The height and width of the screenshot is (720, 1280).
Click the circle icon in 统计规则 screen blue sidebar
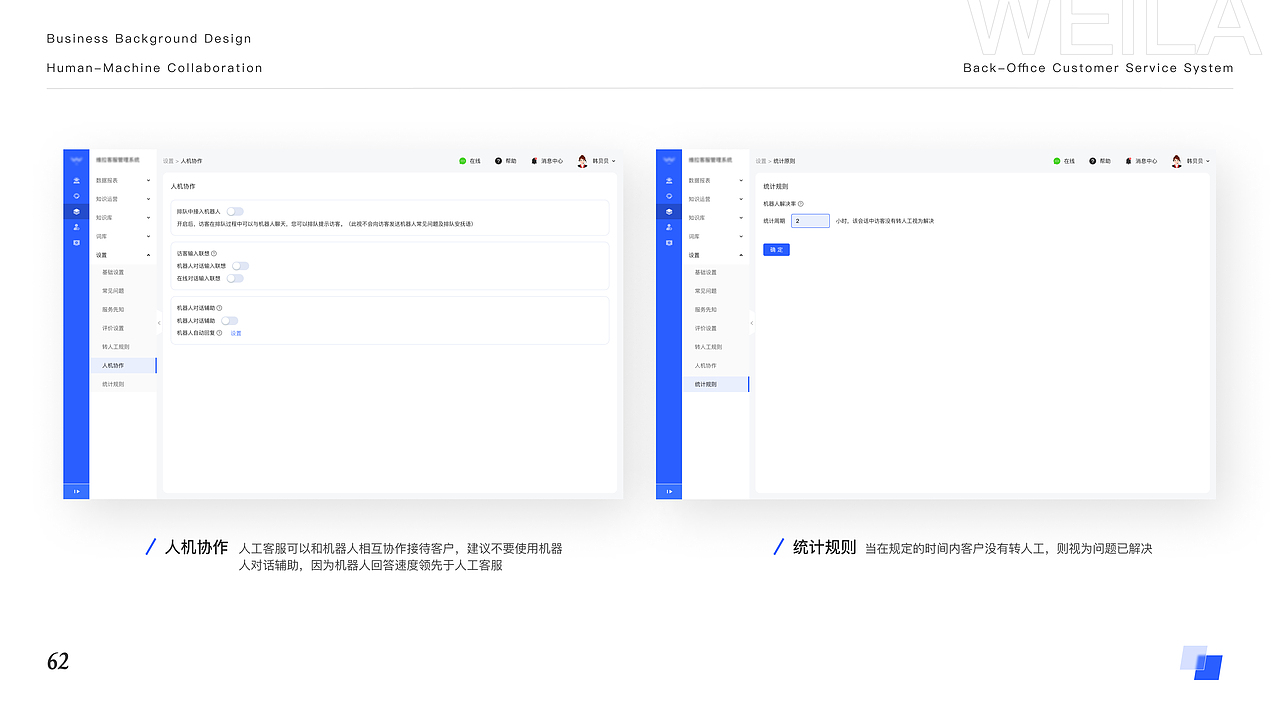tap(669, 196)
